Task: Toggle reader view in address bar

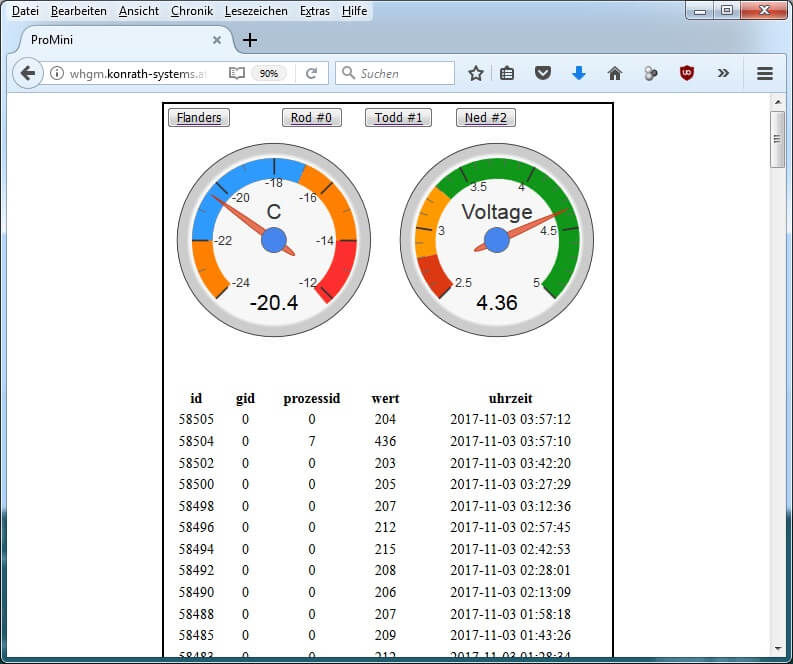Action: pos(236,73)
